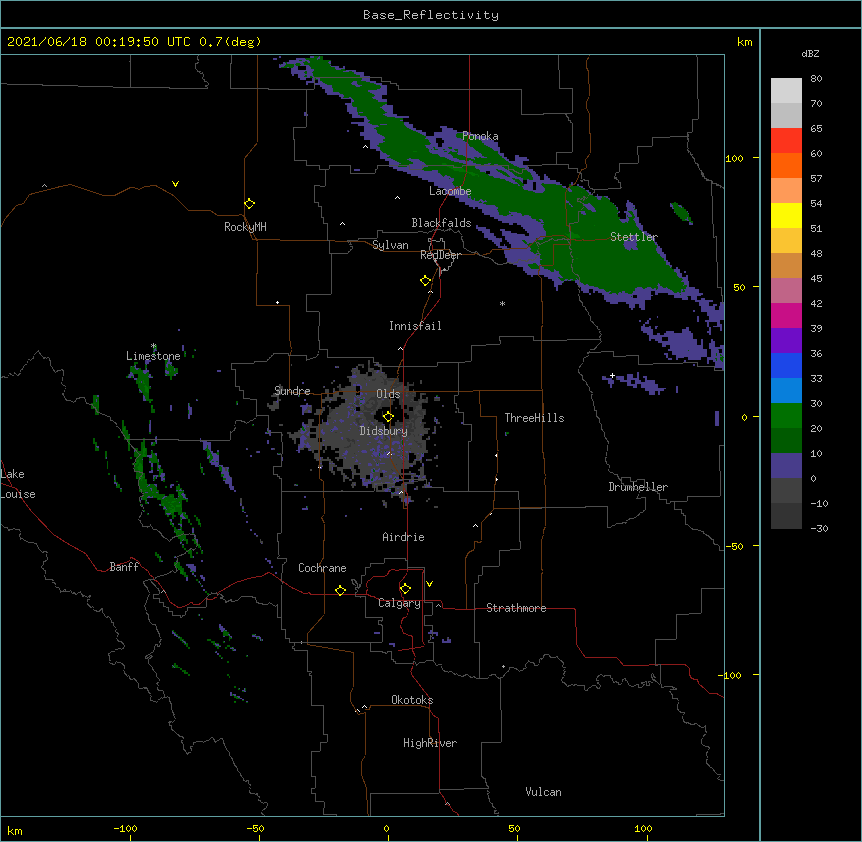This screenshot has height=842, width=862.
Task: Click the 100 tick on the vertical axis
Action: click(734, 158)
